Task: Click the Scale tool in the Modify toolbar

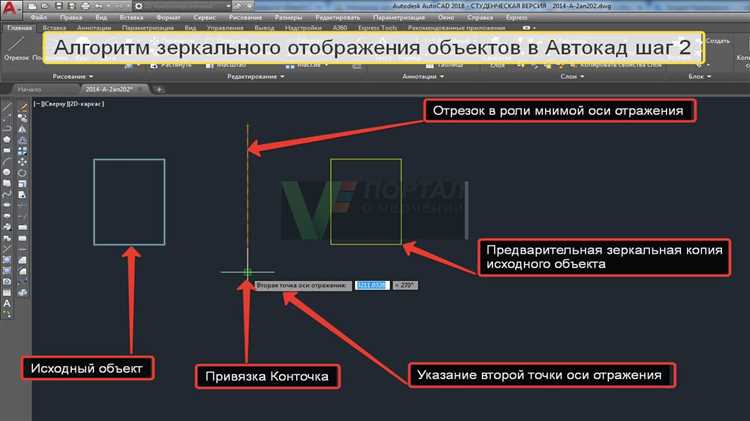Action: point(22,183)
